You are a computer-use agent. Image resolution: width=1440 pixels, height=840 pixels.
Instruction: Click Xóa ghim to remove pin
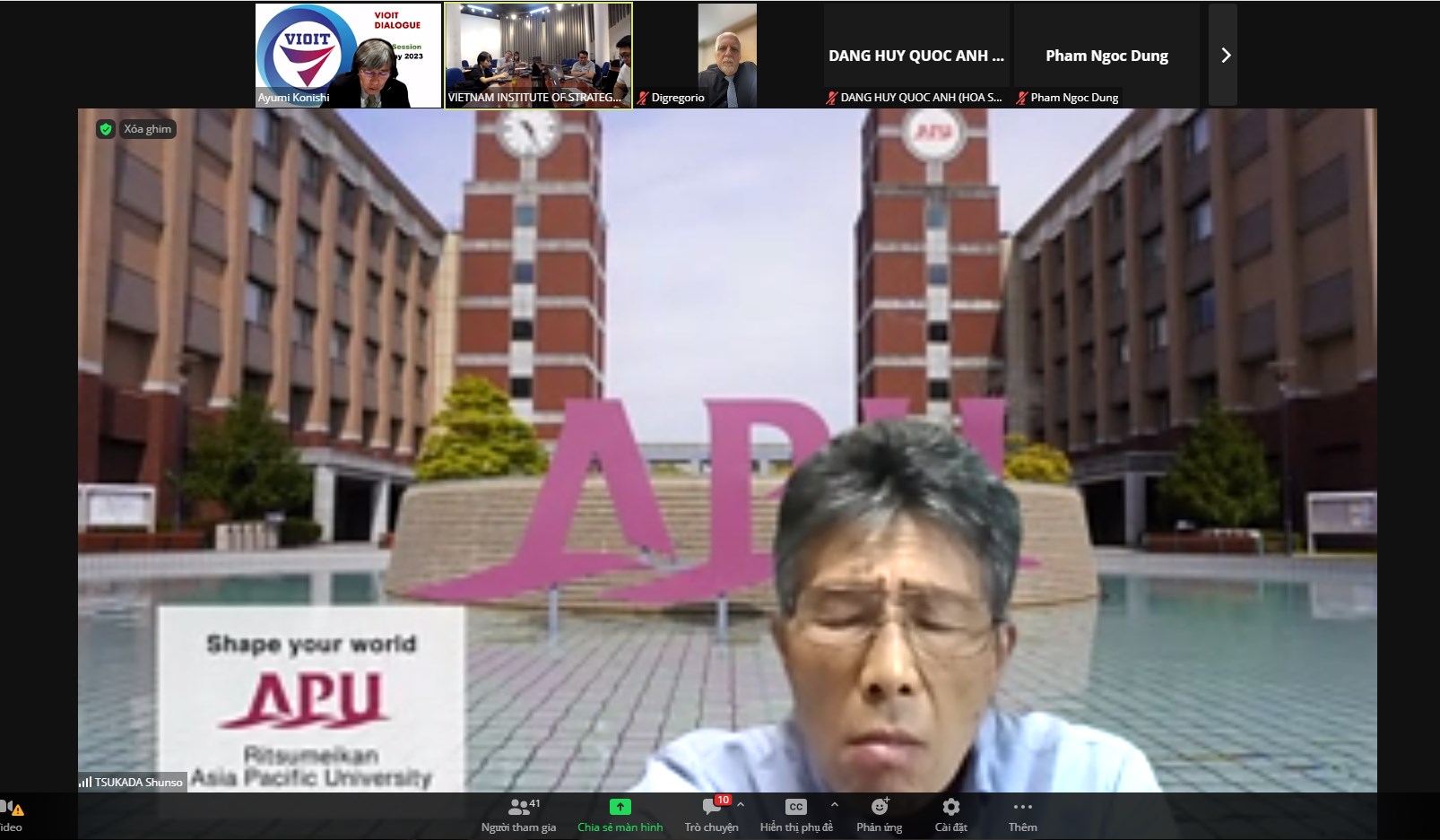[147, 129]
